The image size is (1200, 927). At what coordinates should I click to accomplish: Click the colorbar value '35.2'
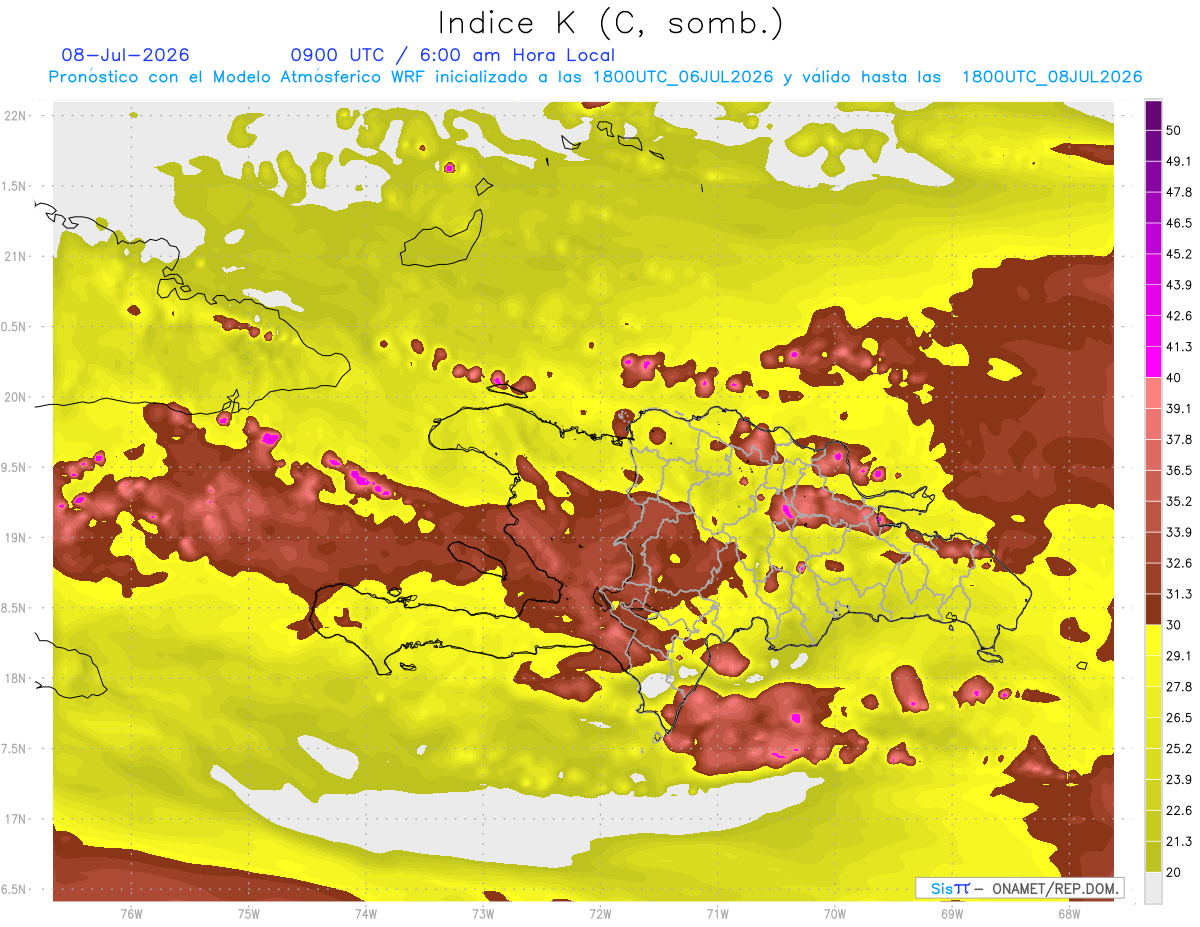(x=1179, y=501)
